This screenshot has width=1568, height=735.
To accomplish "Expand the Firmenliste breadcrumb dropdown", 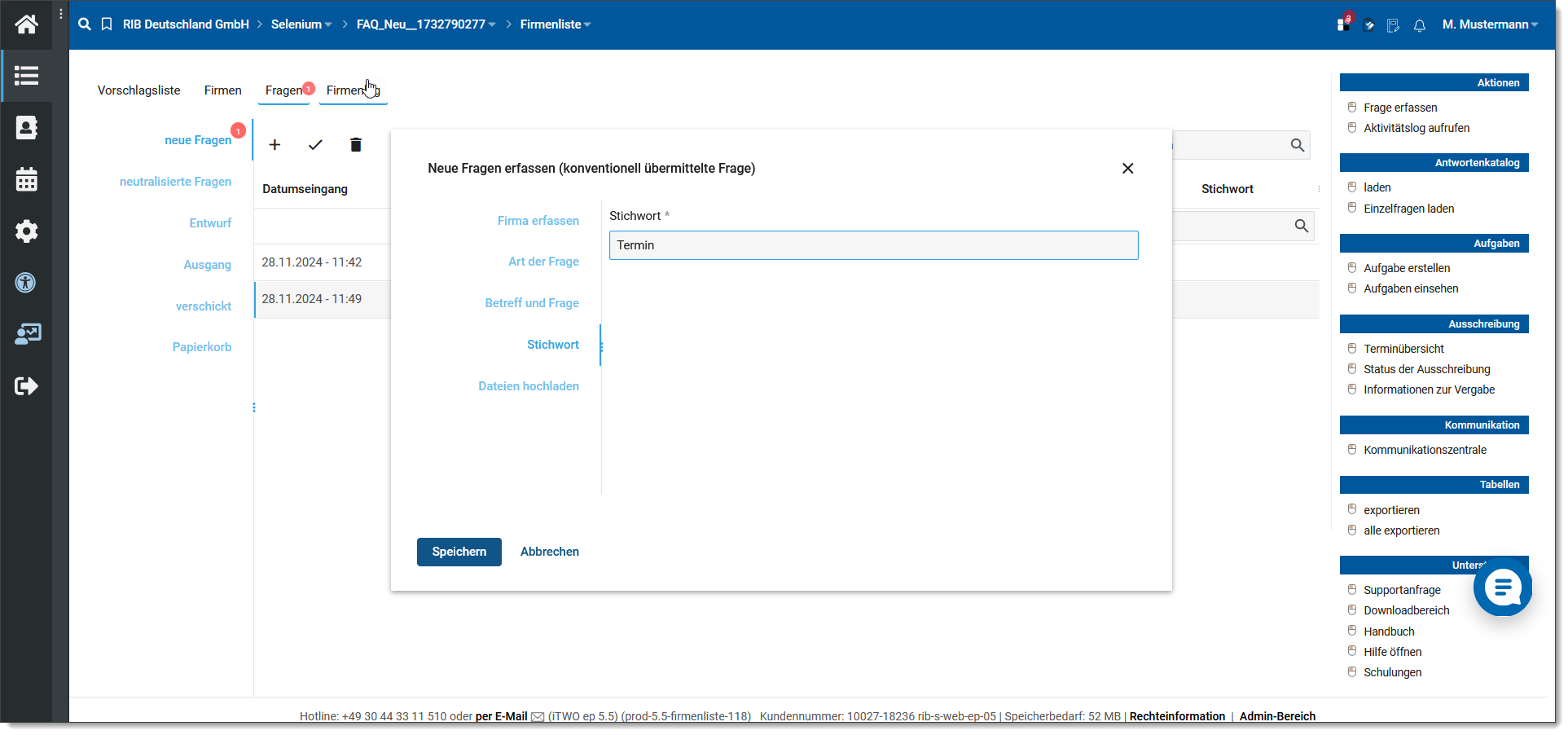I will click(x=556, y=24).
